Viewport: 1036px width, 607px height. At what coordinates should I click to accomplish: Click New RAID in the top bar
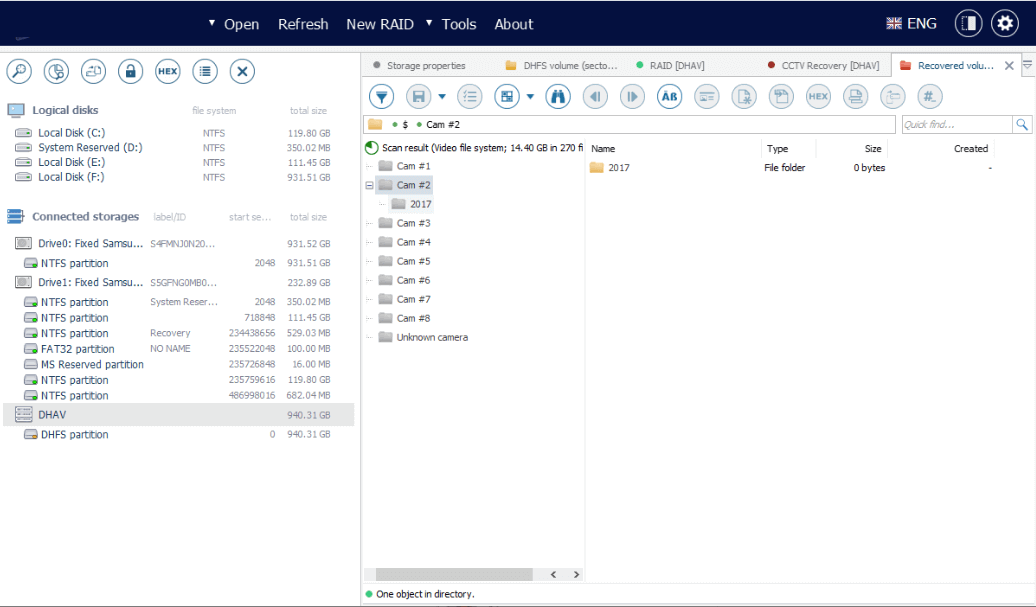379,24
